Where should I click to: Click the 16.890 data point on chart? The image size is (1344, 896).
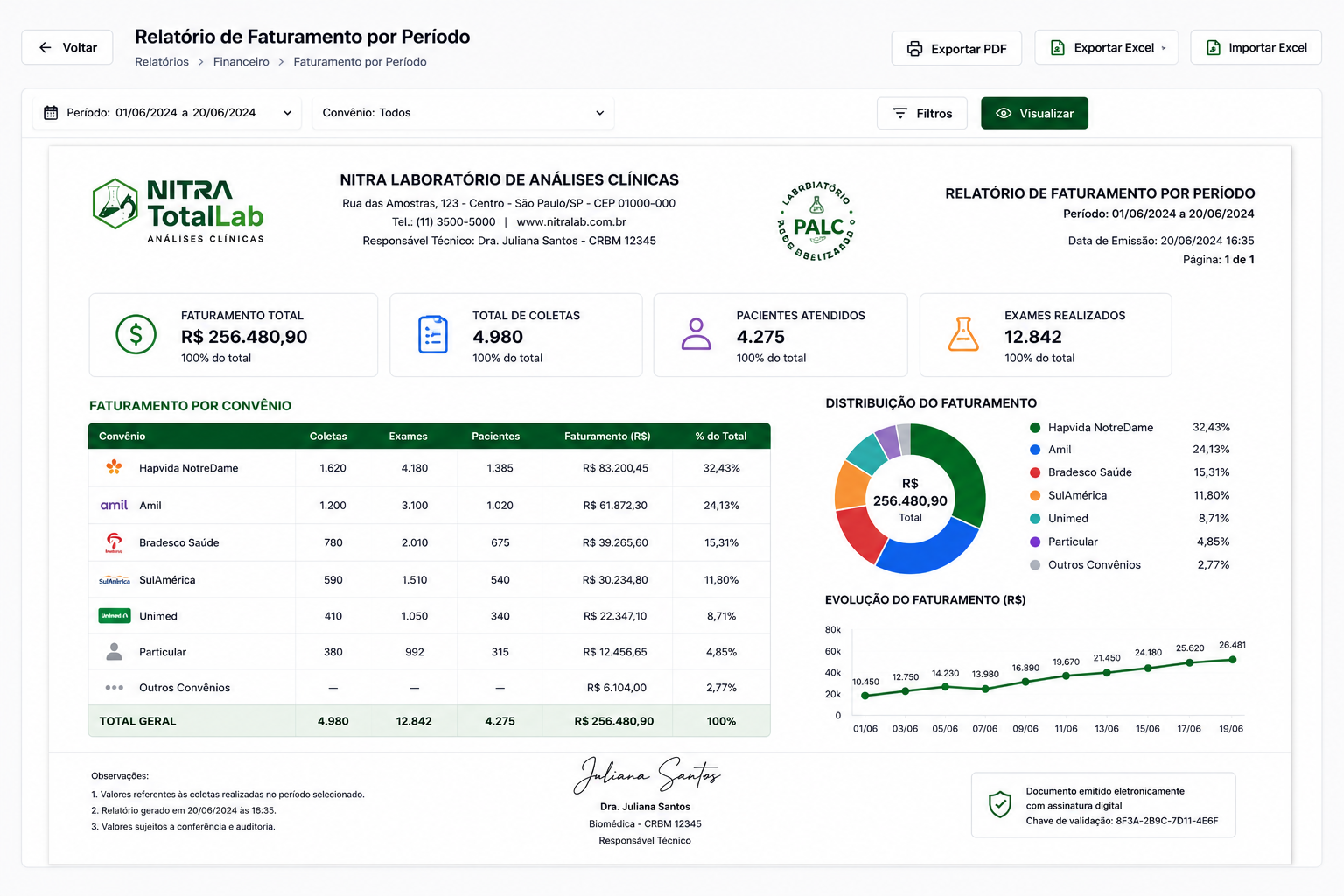pyautogui.click(x=1025, y=682)
